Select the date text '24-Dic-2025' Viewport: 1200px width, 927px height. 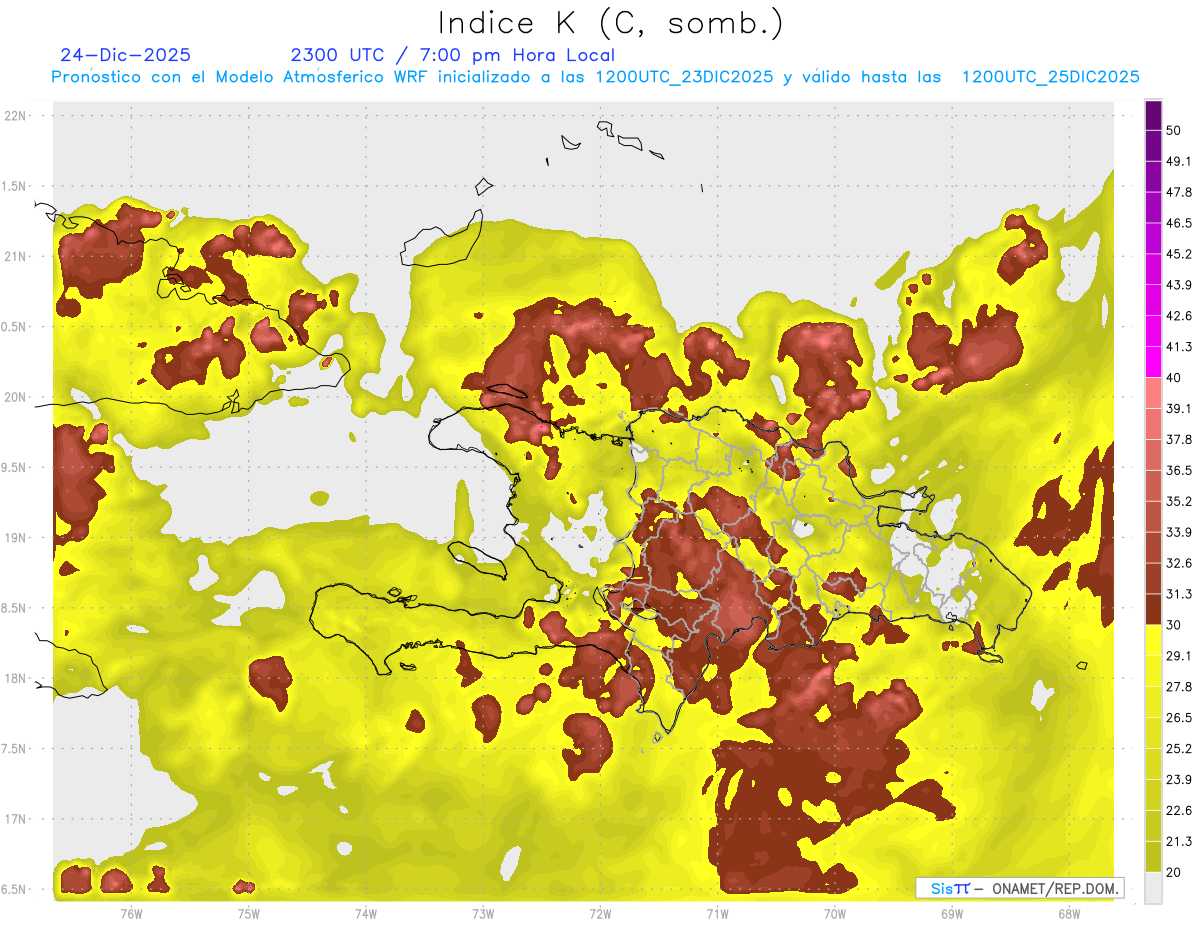coord(125,55)
